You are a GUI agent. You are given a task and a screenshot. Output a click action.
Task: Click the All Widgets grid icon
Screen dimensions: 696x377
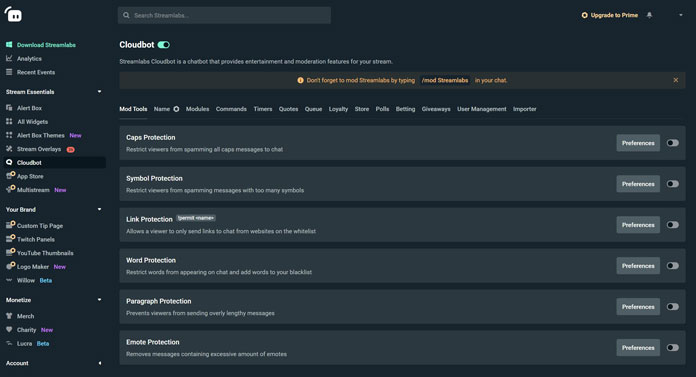pyautogui.click(x=9, y=121)
